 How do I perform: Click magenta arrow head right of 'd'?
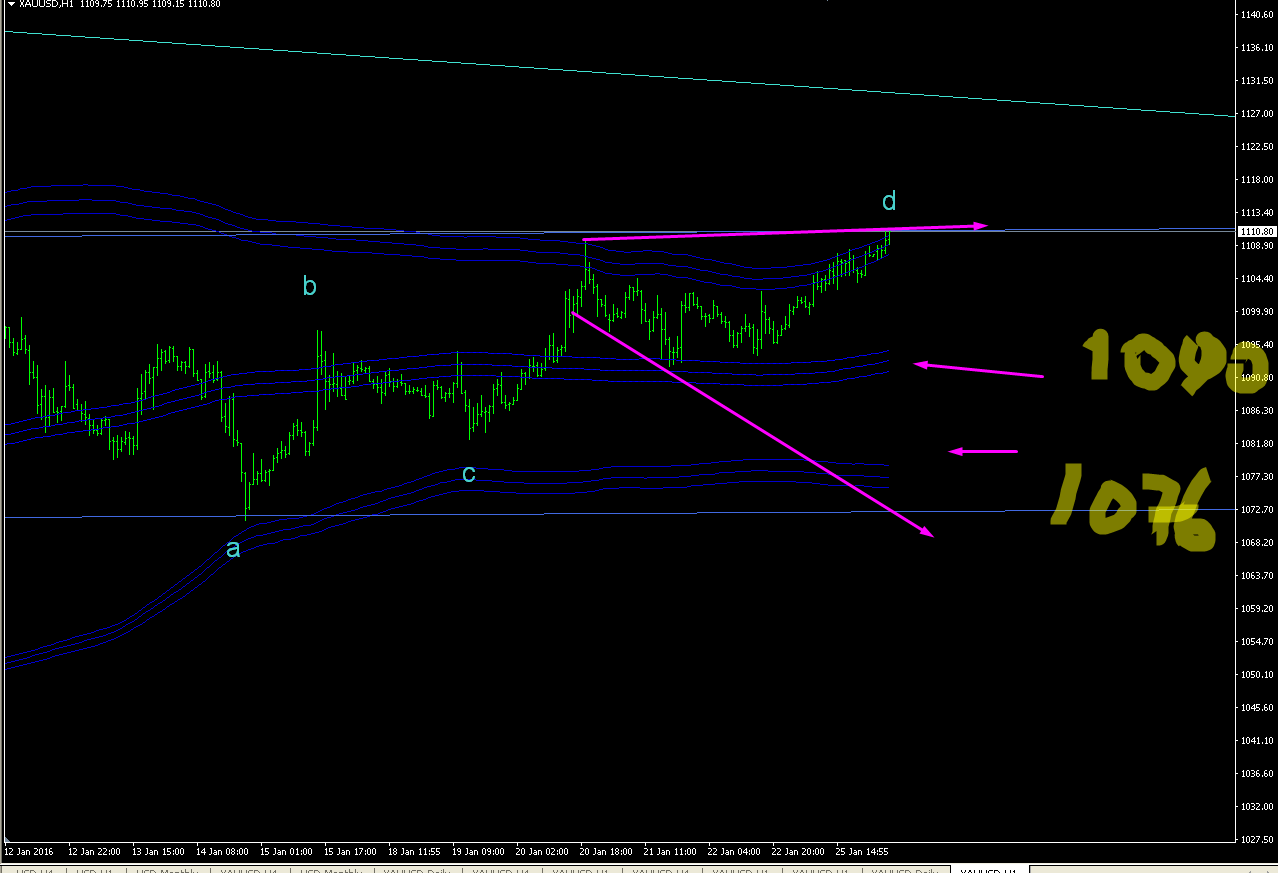tap(981, 225)
